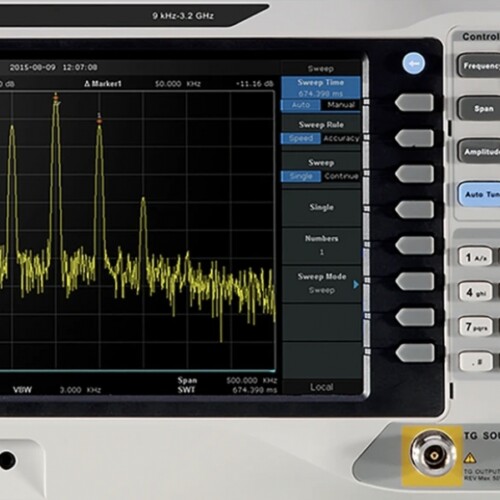Click the TG output warning triangle icon
This screenshot has height=500, width=500.
point(470,458)
